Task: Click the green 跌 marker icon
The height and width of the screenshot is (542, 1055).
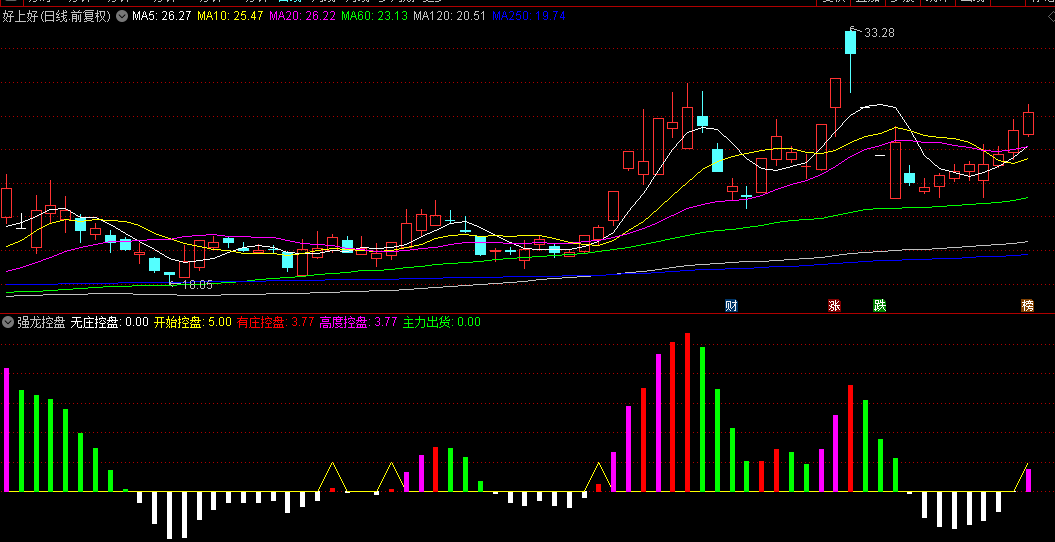Action: 879,306
